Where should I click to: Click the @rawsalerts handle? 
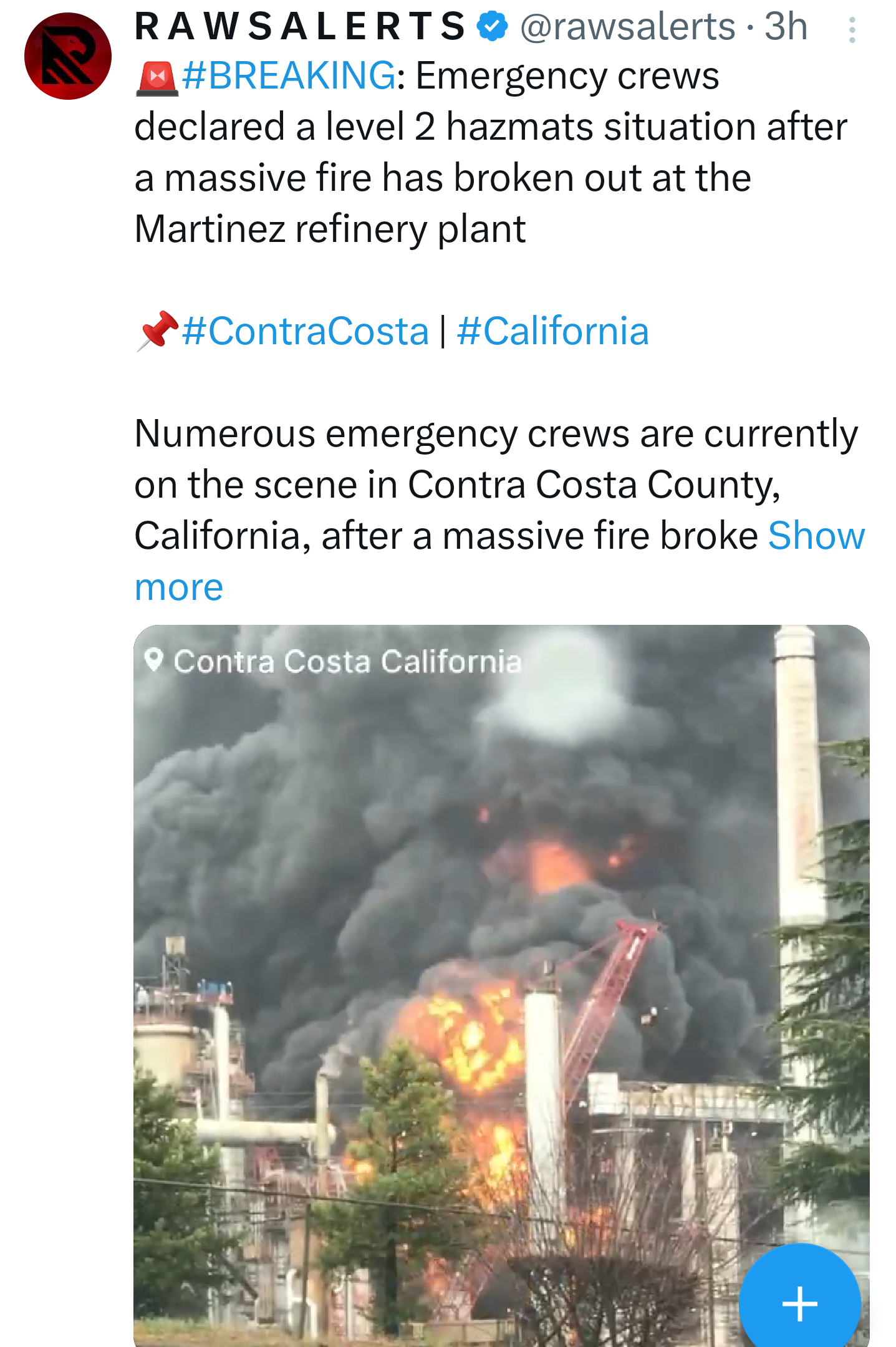(627, 26)
